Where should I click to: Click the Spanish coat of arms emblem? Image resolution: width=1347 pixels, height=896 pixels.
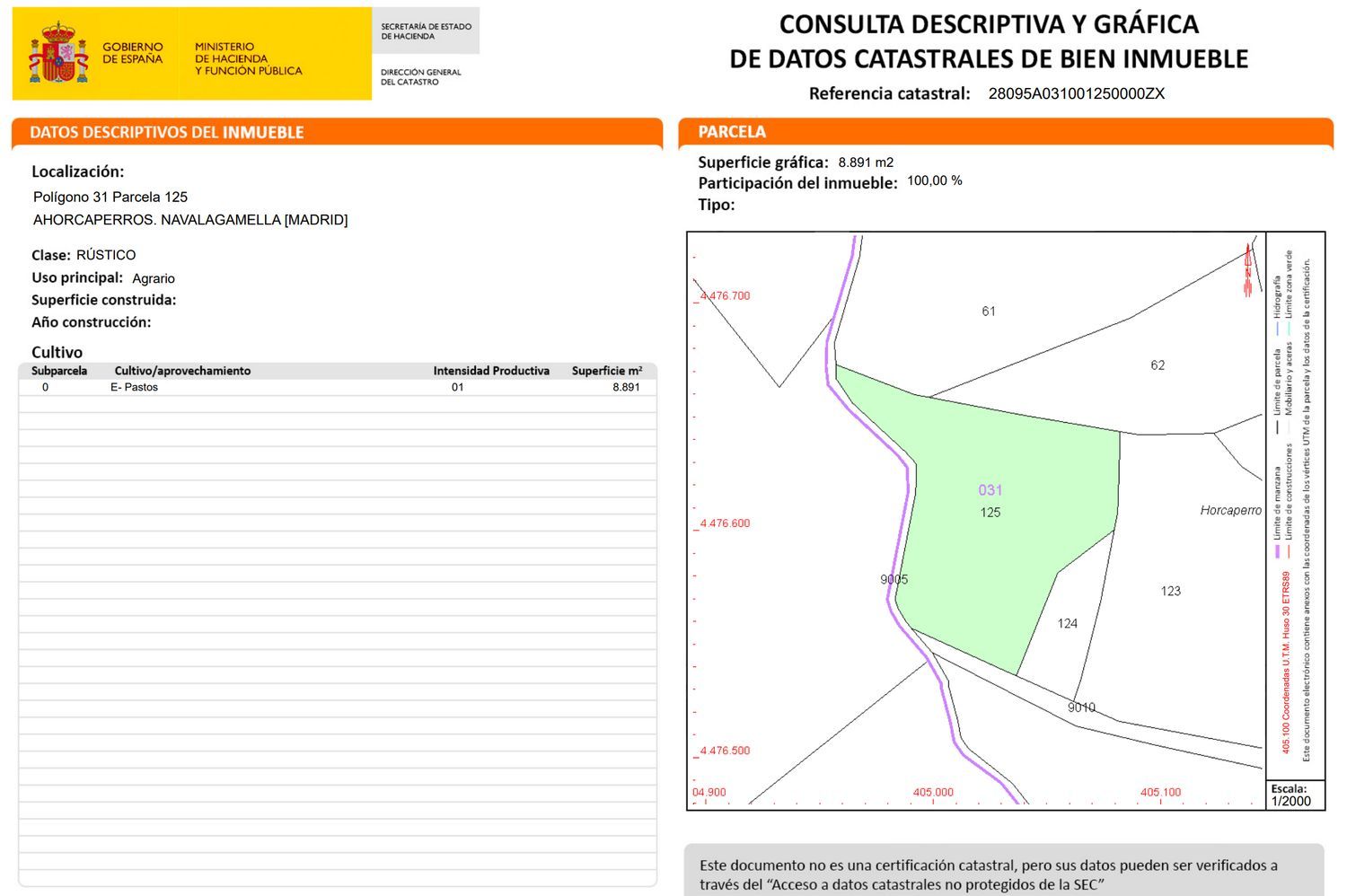tap(58, 54)
